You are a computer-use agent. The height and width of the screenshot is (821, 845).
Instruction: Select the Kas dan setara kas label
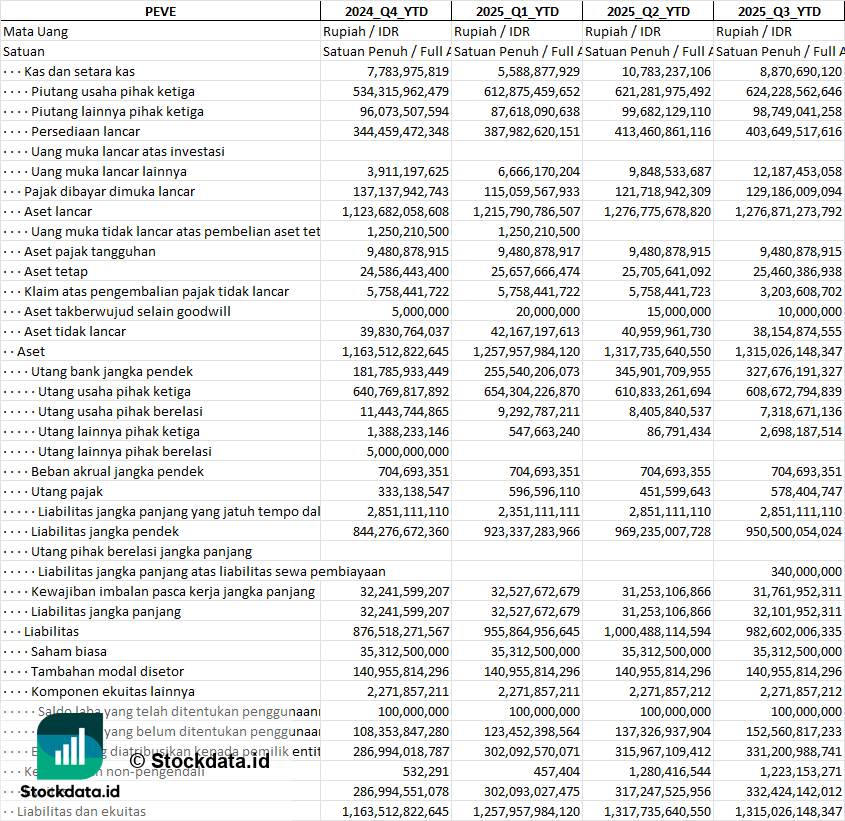[79, 72]
